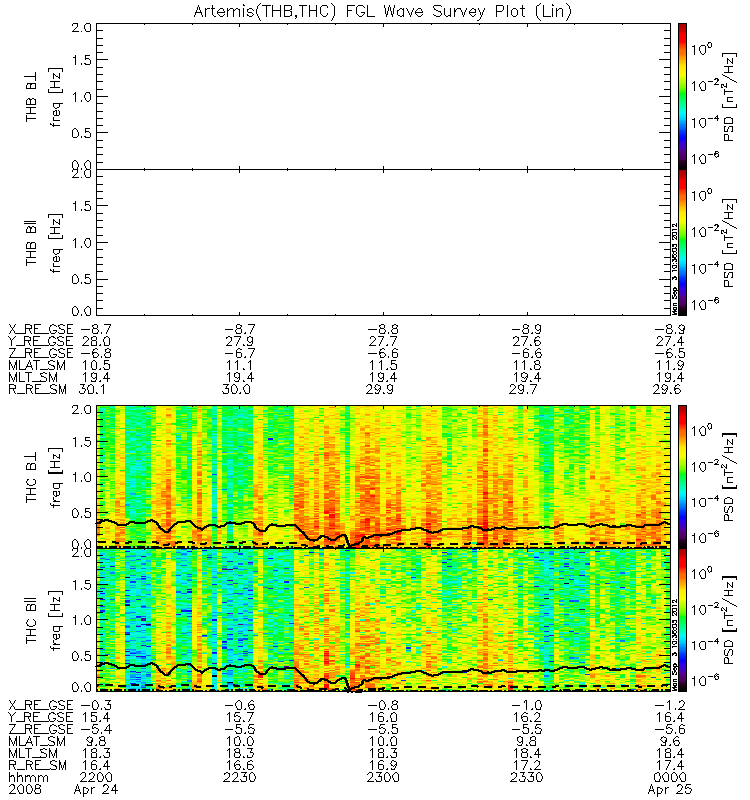This screenshot has height=800, width=750.
Task: Click the "Apr 25" date label
Action: coord(670,790)
